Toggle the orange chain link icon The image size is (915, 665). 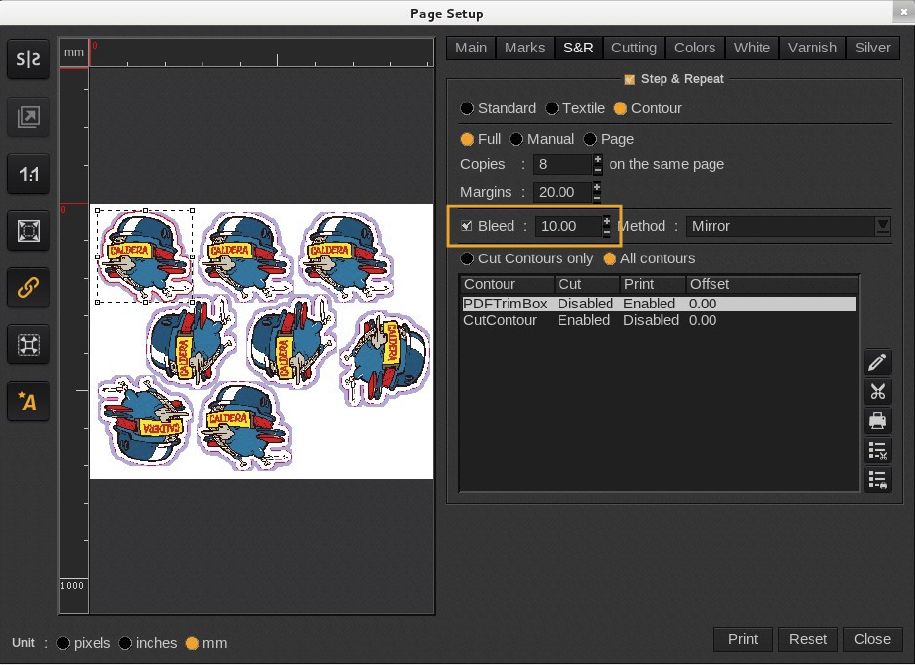click(x=28, y=288)
